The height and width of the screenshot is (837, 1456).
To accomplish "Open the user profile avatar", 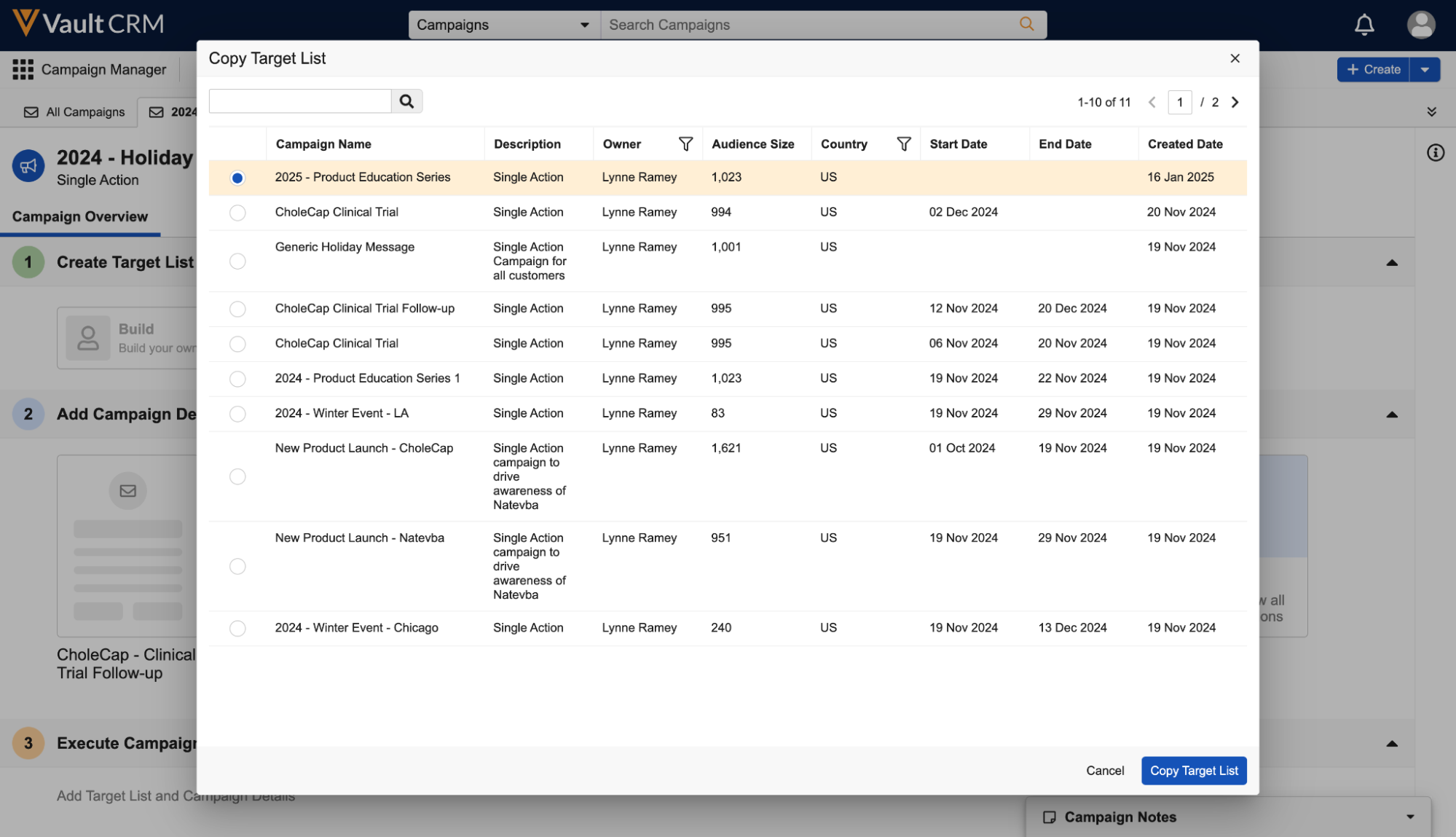I will pos(1420,25).
